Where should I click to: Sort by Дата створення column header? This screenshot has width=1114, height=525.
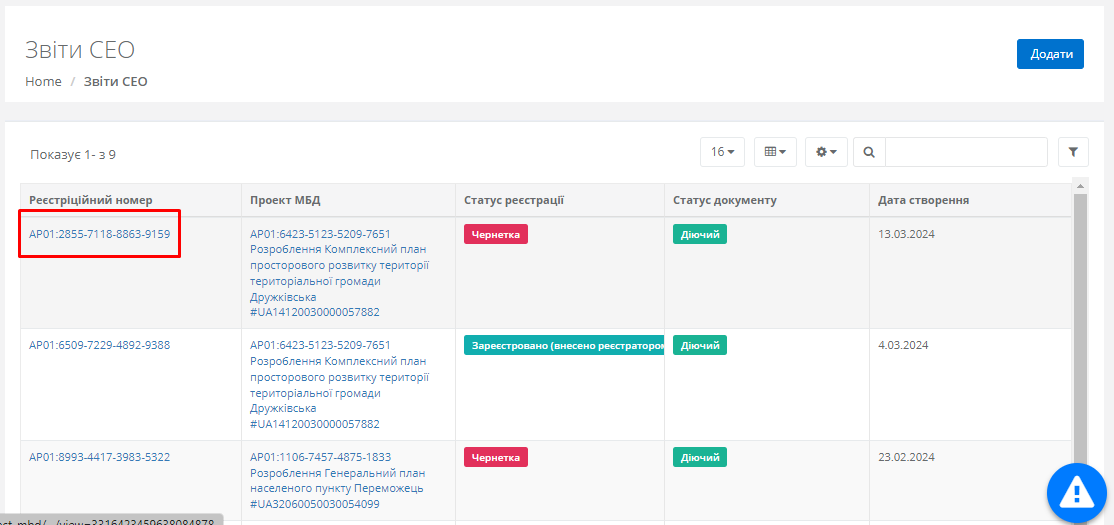click(x=923, y=200)
